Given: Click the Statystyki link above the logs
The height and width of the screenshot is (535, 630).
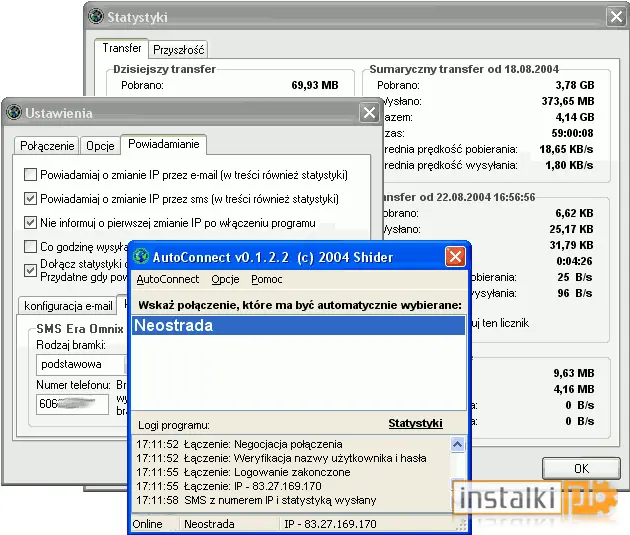Looking at the screenshot, I should click(x=415, y=423).
